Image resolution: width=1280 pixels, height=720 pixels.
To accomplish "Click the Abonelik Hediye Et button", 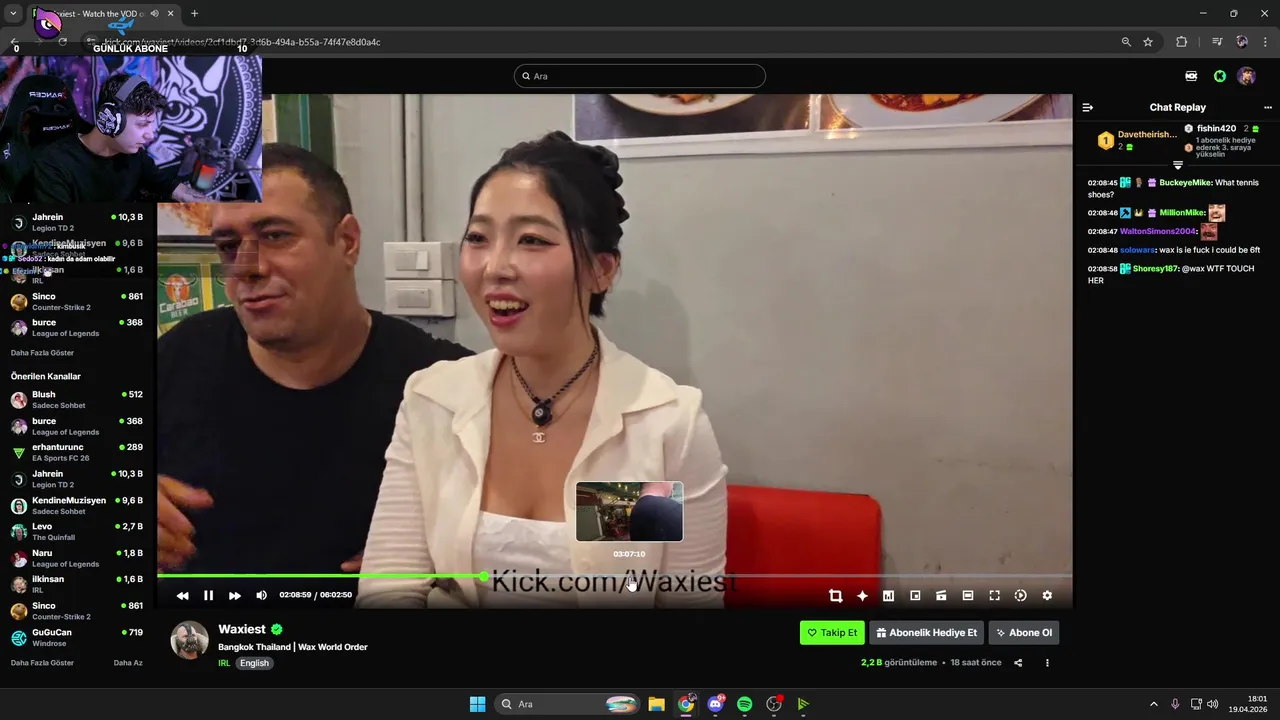I will [927, 633].
